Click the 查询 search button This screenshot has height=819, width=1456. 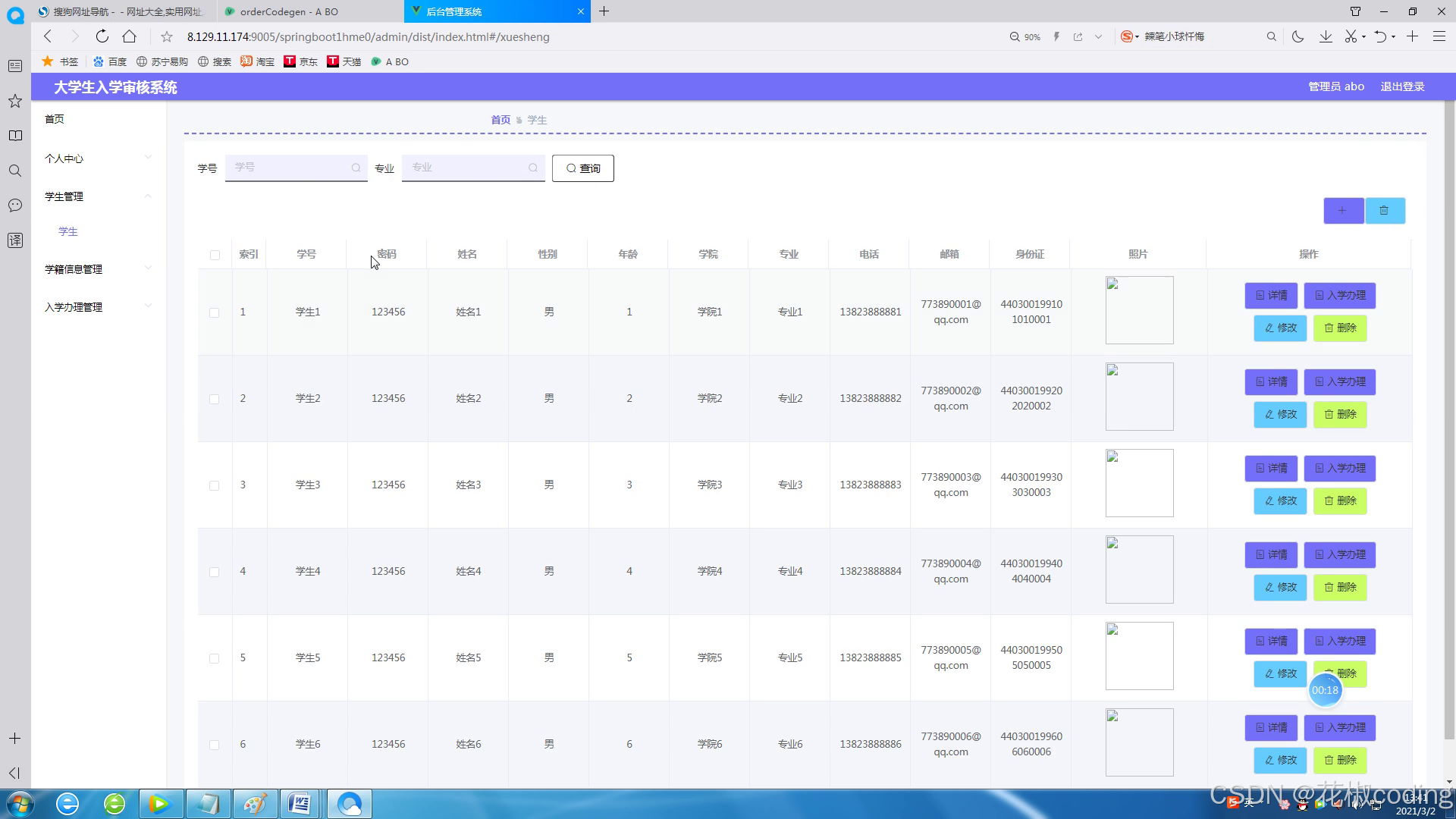tap(582, 168)
